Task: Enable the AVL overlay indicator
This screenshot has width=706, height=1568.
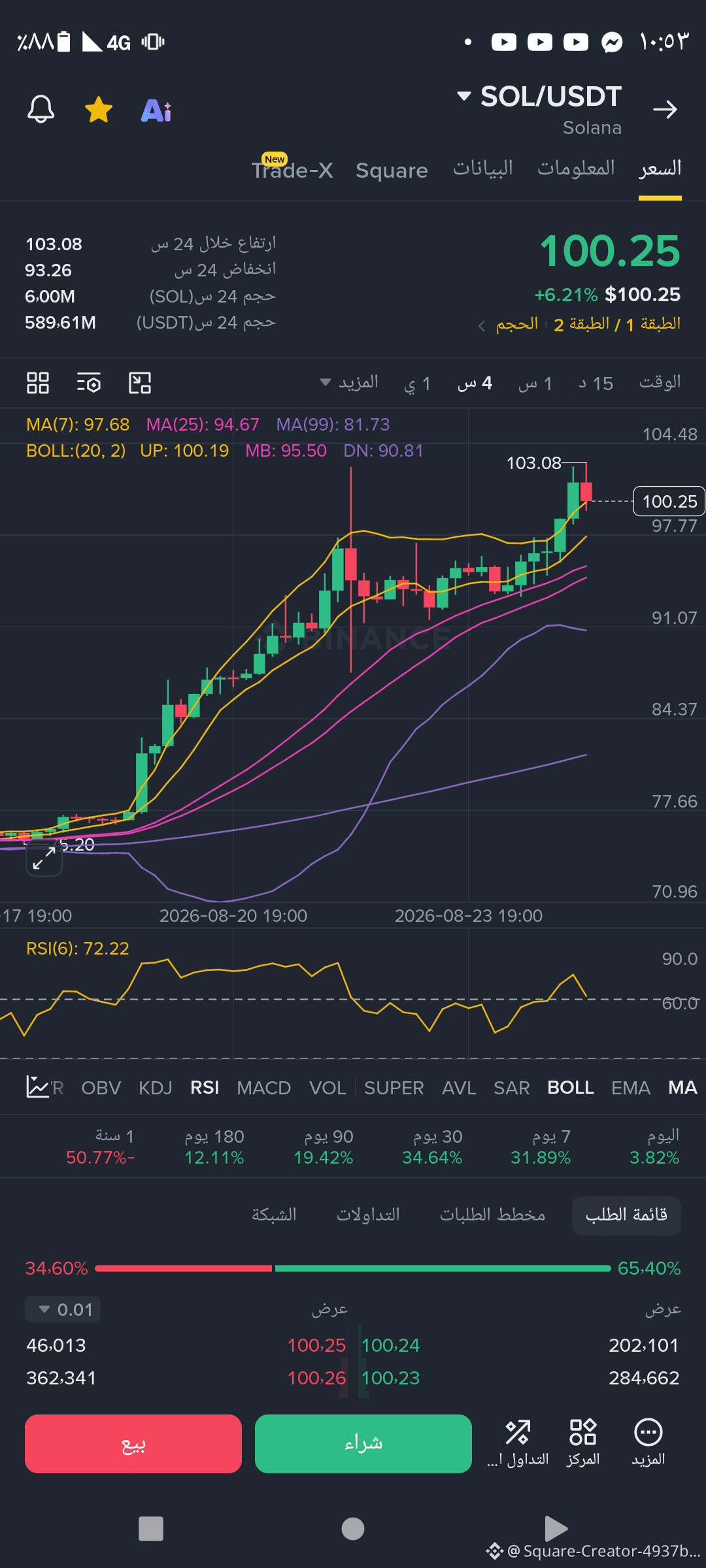Action: pyautogui.click(x=459, y=1088)
